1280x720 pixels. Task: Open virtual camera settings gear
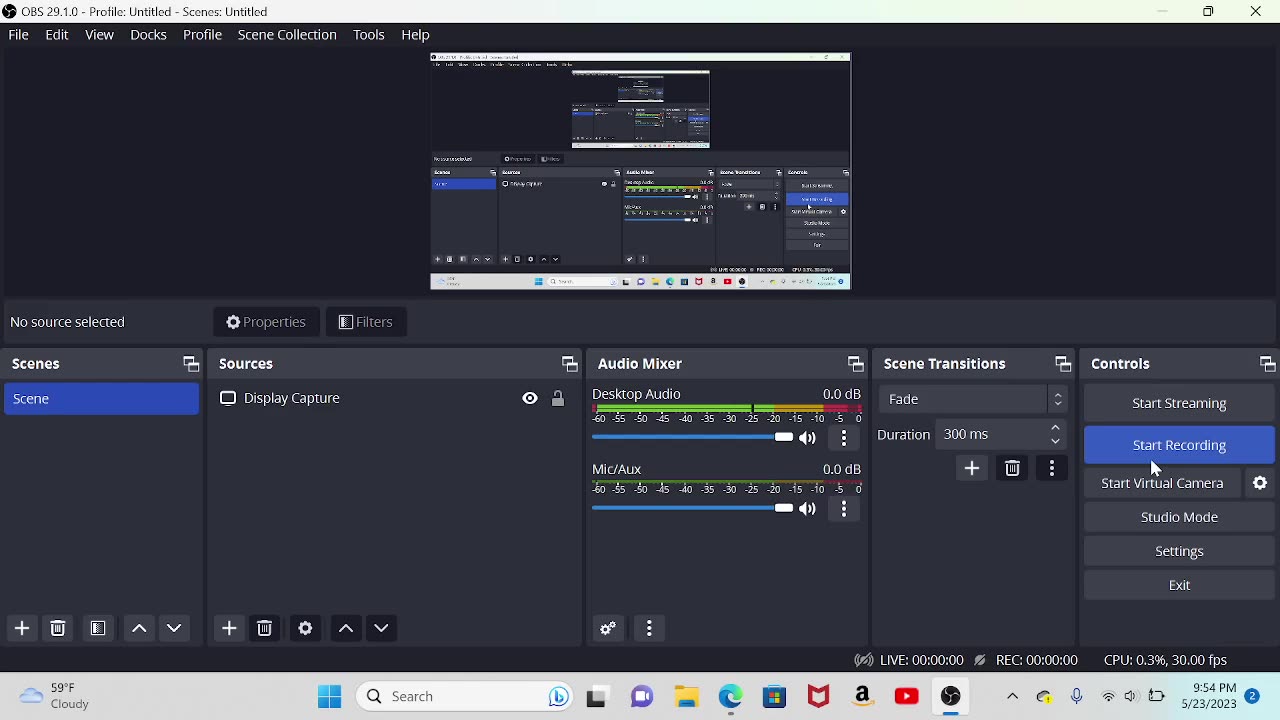[1260, 483]
